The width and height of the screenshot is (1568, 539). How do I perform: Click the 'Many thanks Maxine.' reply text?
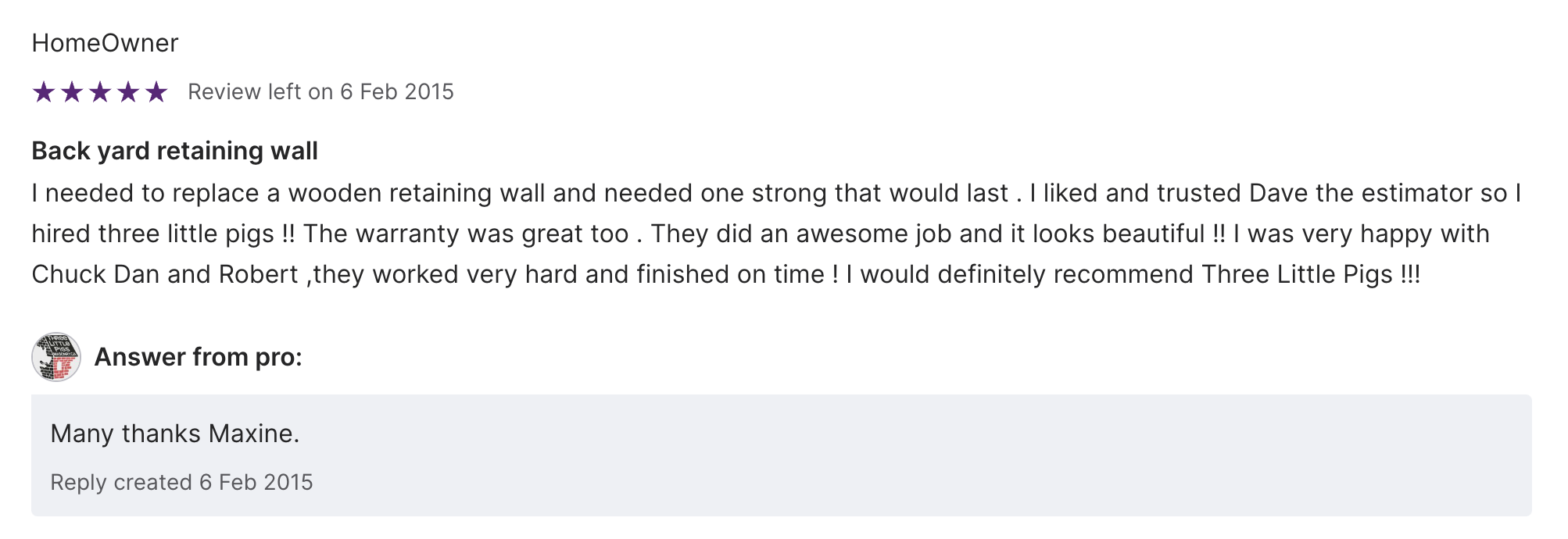(174, 434)
